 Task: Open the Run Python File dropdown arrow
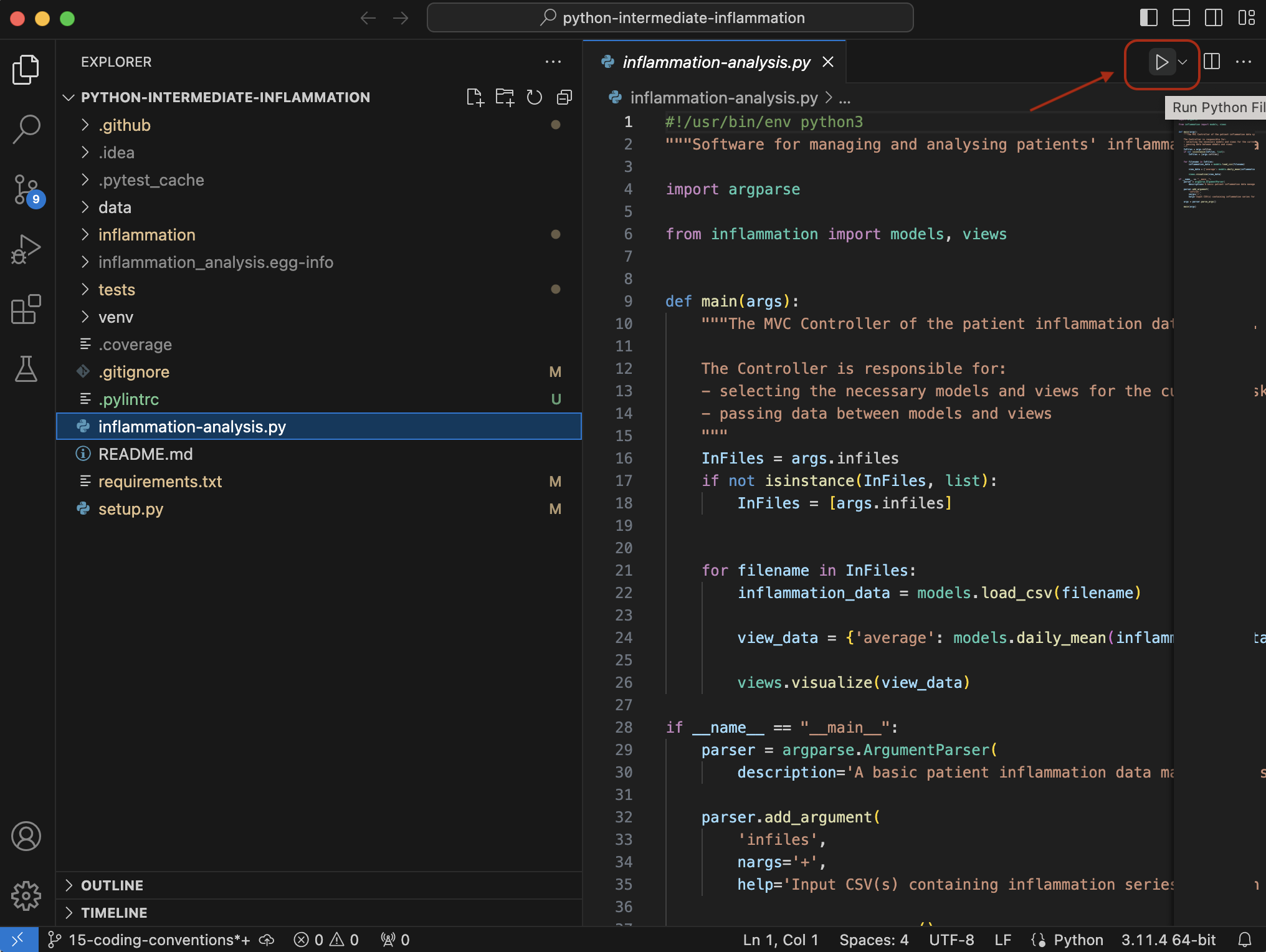pyautogui.click(x=1183, y=62)
